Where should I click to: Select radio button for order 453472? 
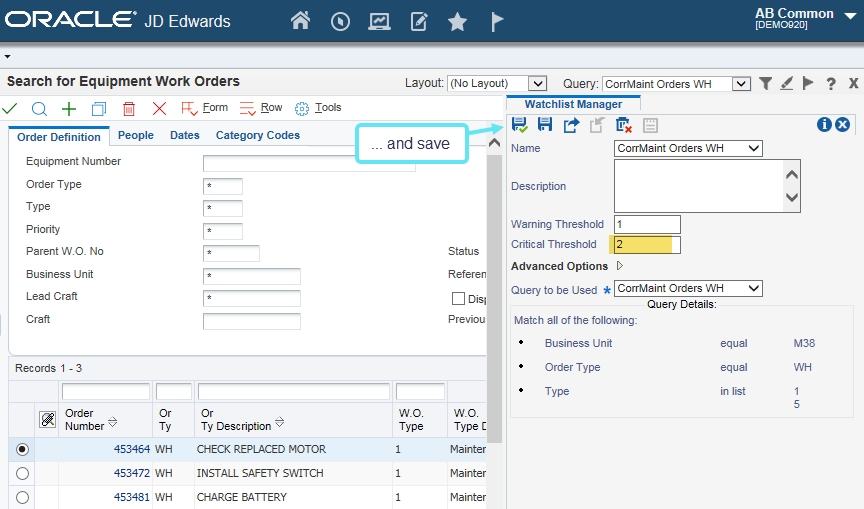(22, 473)
